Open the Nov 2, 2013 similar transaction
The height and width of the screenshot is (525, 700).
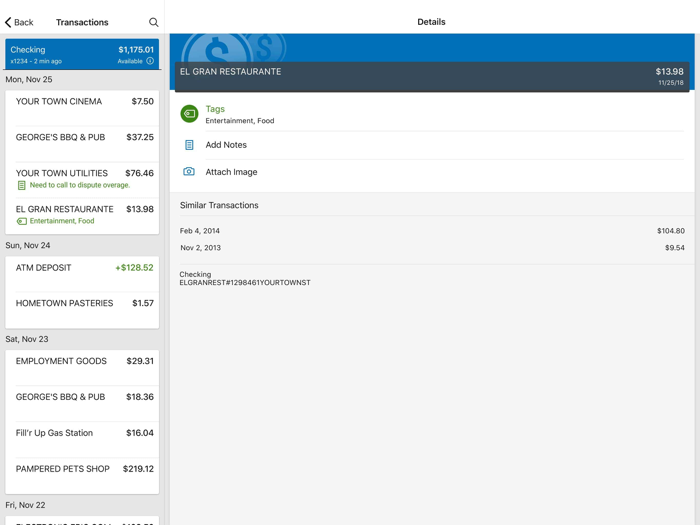coord(432,248)
